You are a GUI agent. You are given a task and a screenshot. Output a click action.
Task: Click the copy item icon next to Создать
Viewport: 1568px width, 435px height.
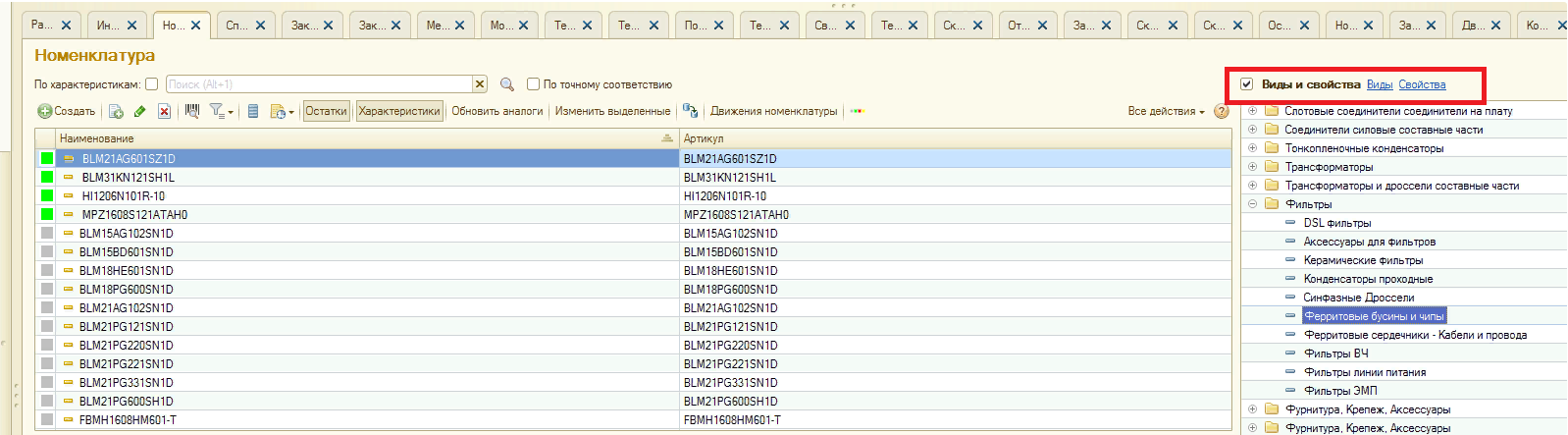click(116, 112)
